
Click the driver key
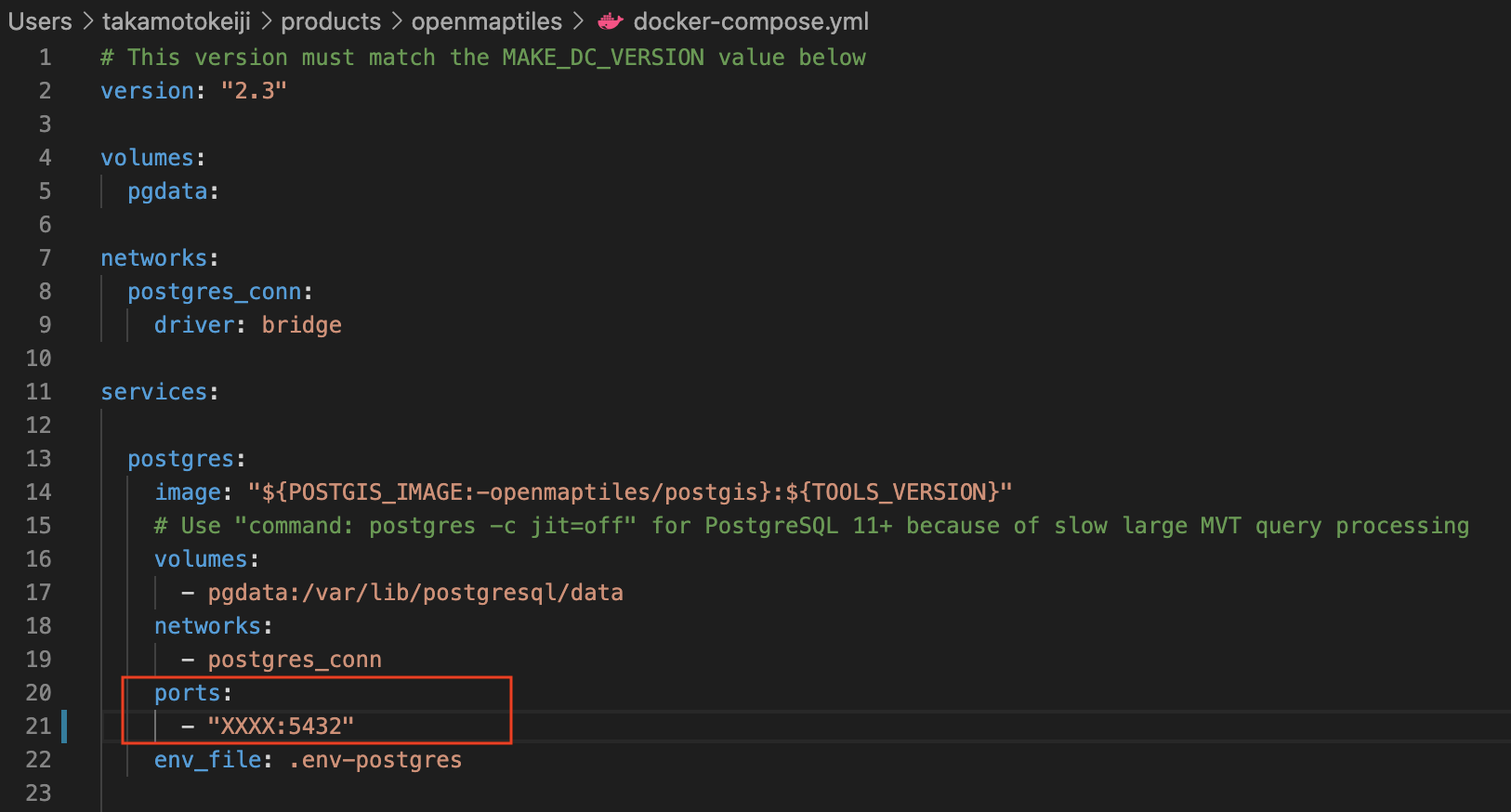pyautogui.click(x=193, y=325)
